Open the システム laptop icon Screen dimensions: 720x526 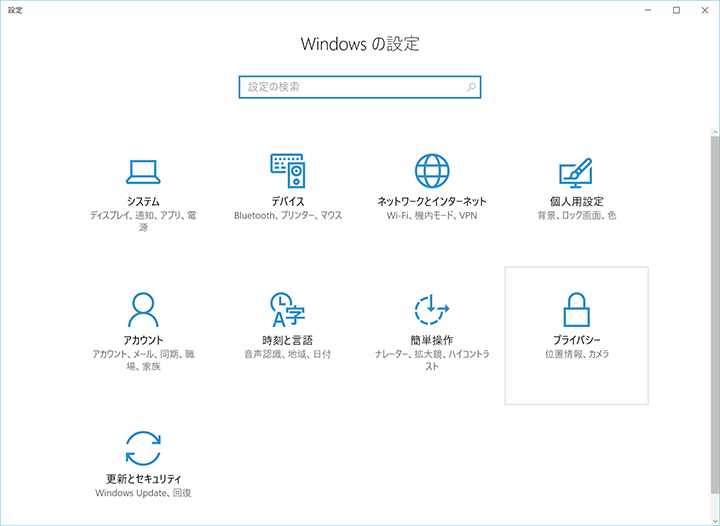tap(143, 172)
